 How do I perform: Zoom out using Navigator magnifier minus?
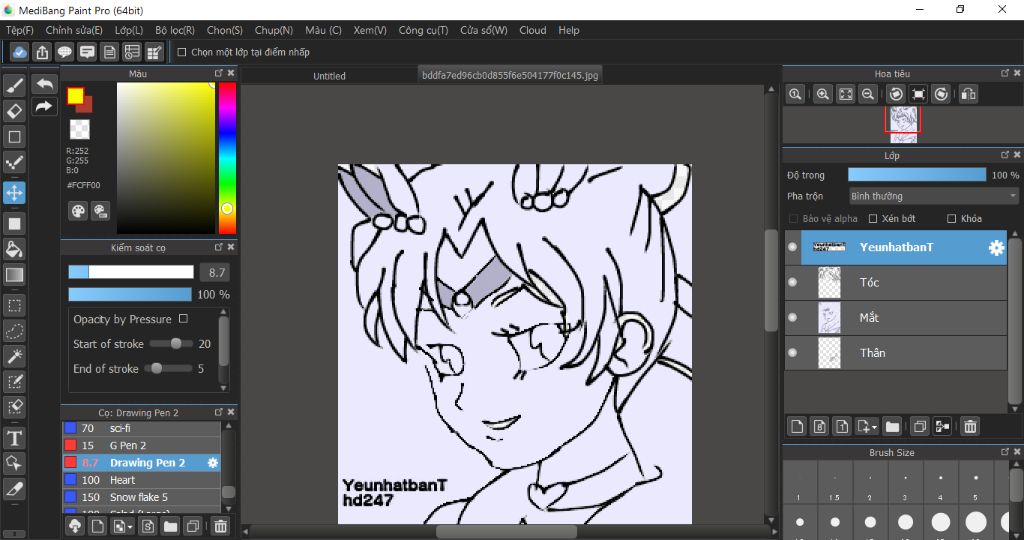point(867,94)
